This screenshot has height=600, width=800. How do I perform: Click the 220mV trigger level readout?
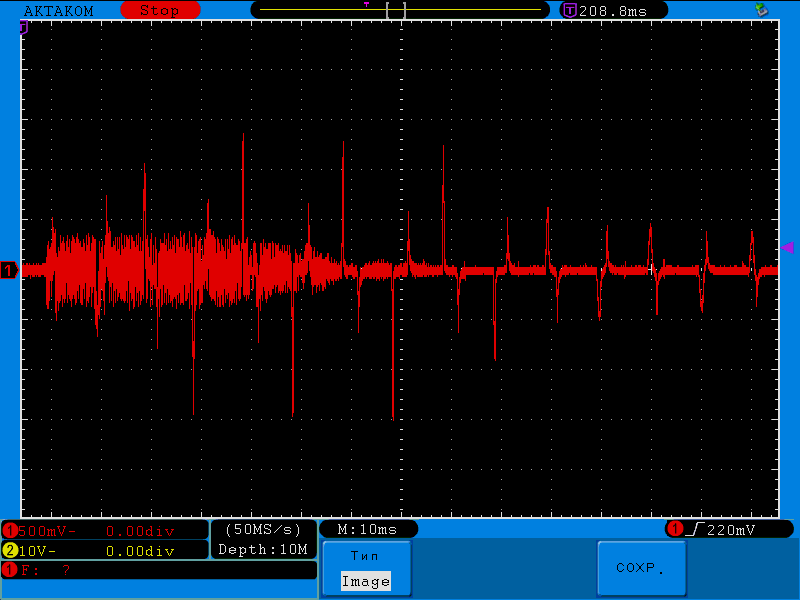coord(731,530)
